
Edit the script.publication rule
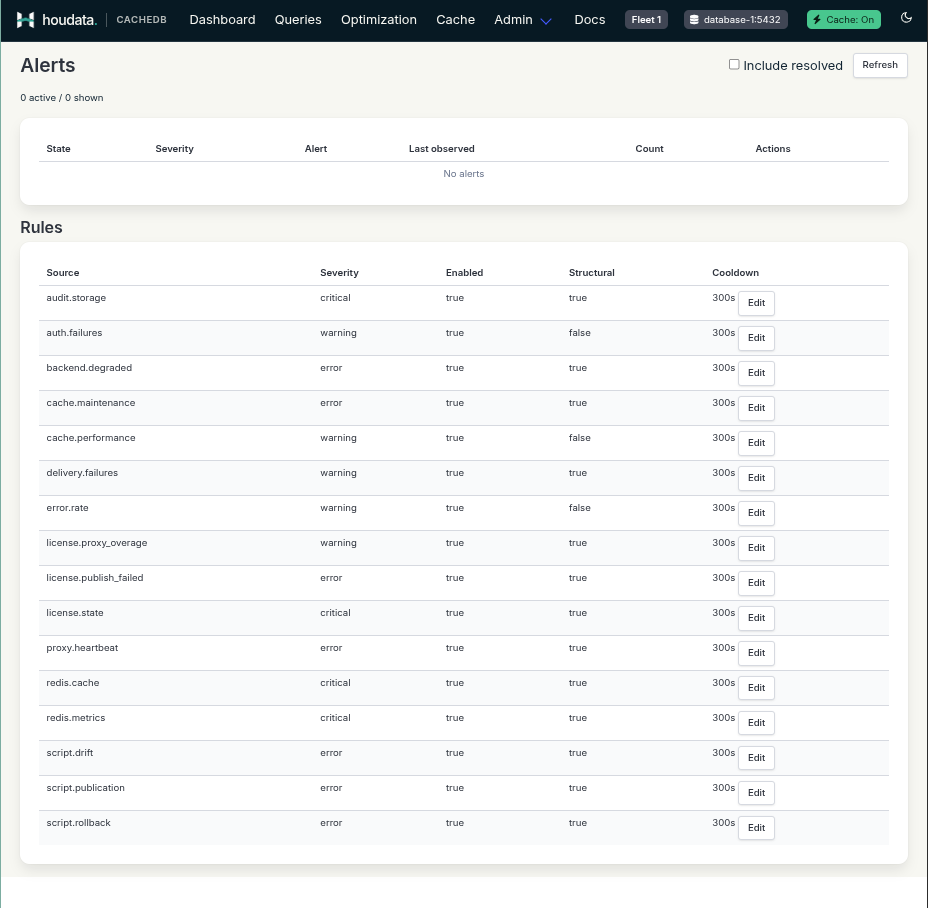[x=756, y=792]
